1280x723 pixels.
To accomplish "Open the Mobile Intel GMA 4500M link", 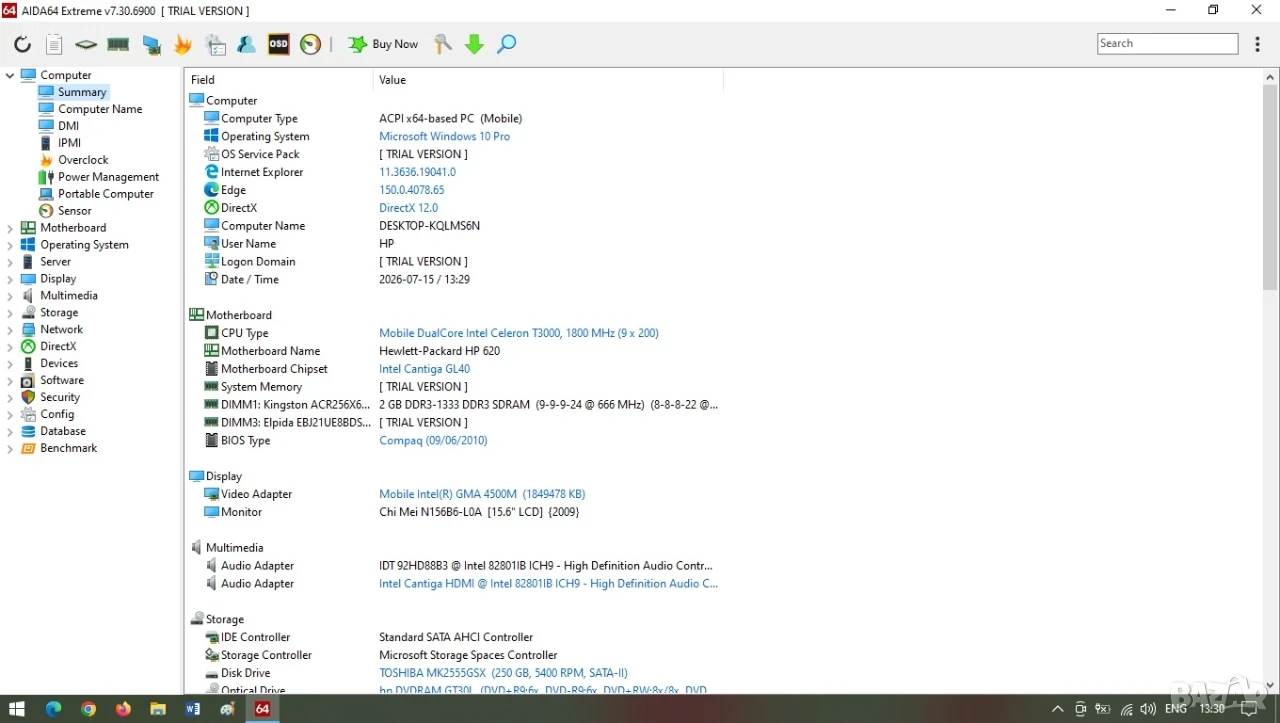I will pos(482,494).
